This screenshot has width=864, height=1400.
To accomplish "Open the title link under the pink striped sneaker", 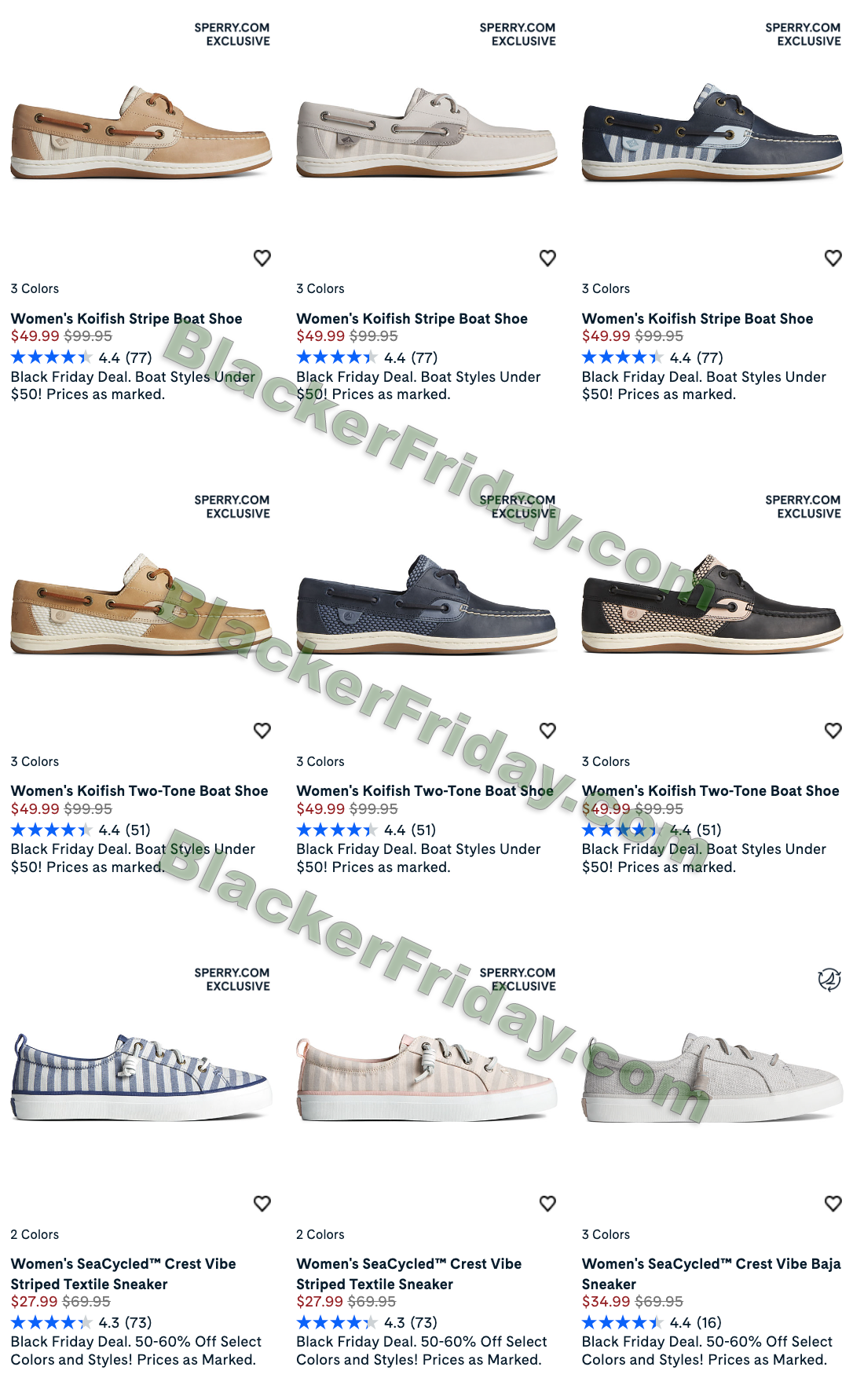I will coord(409,1274).
